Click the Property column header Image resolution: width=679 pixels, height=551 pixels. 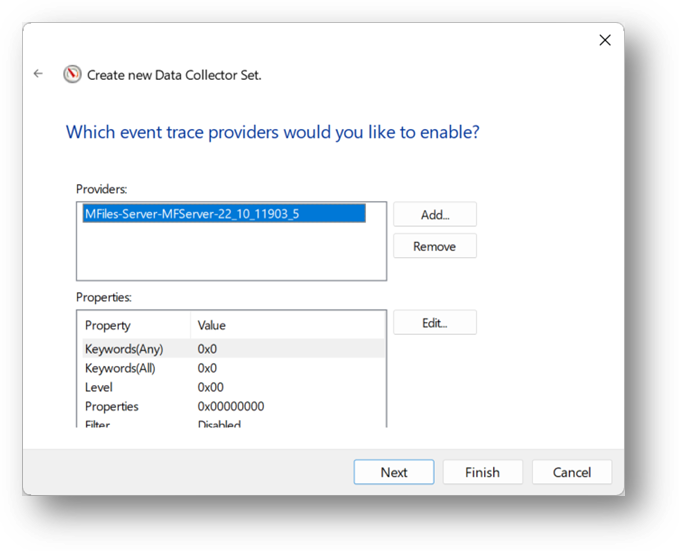coord(136,325)
